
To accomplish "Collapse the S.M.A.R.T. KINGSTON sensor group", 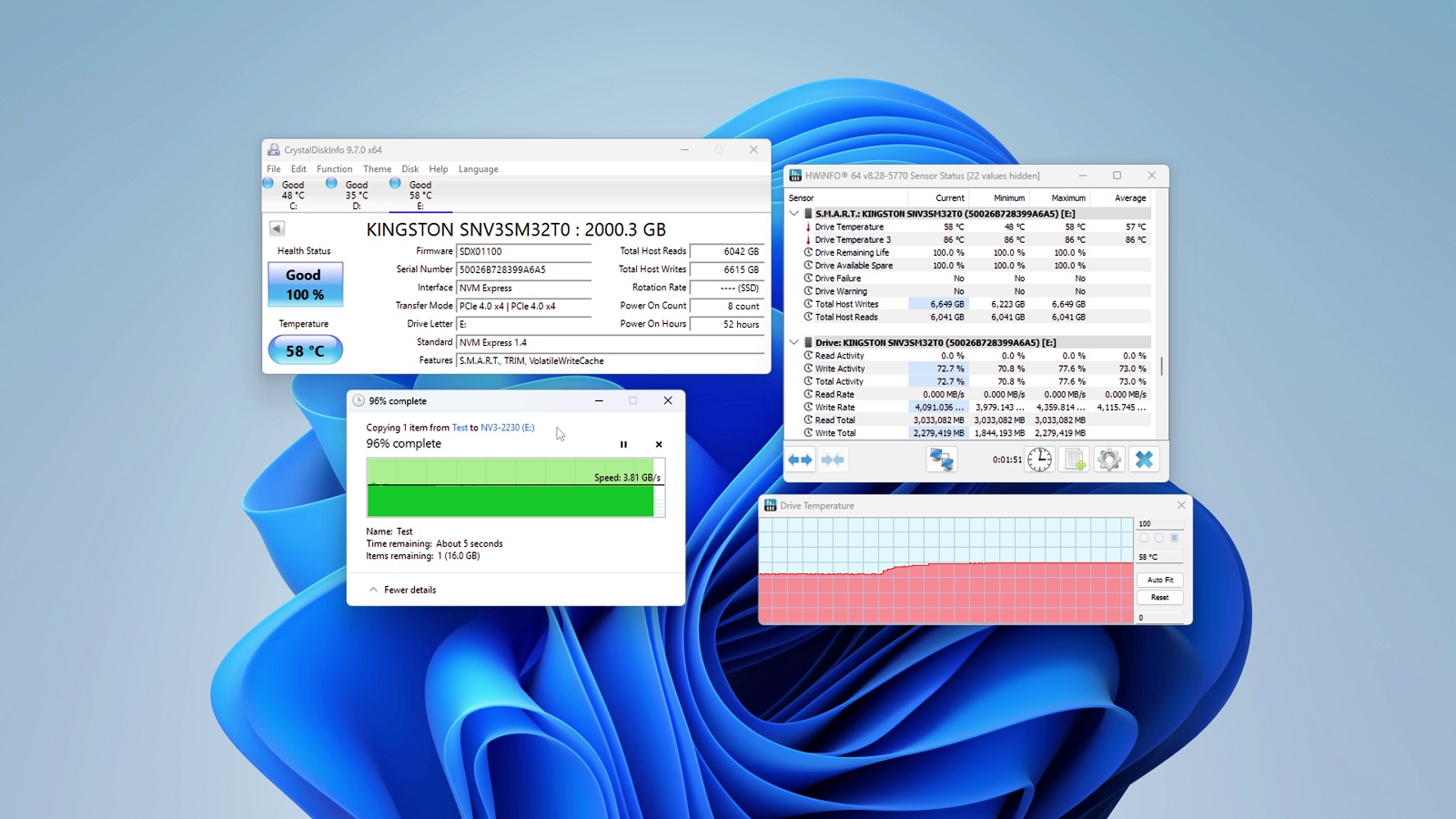I will (x=794, y=214).
